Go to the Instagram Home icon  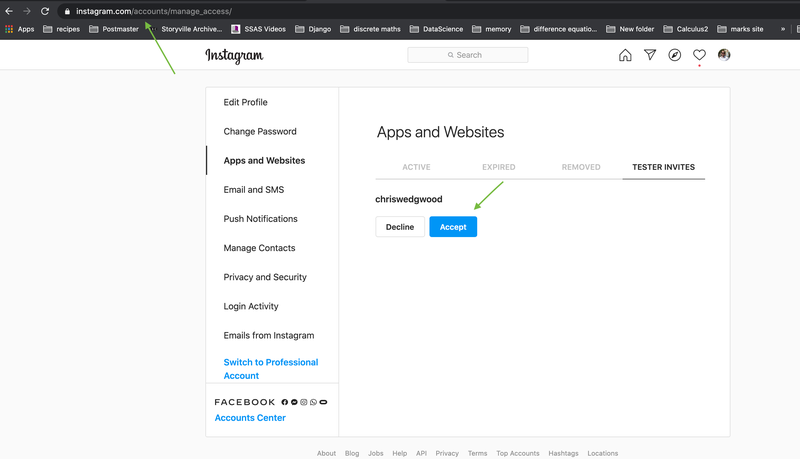click(625, 55)
